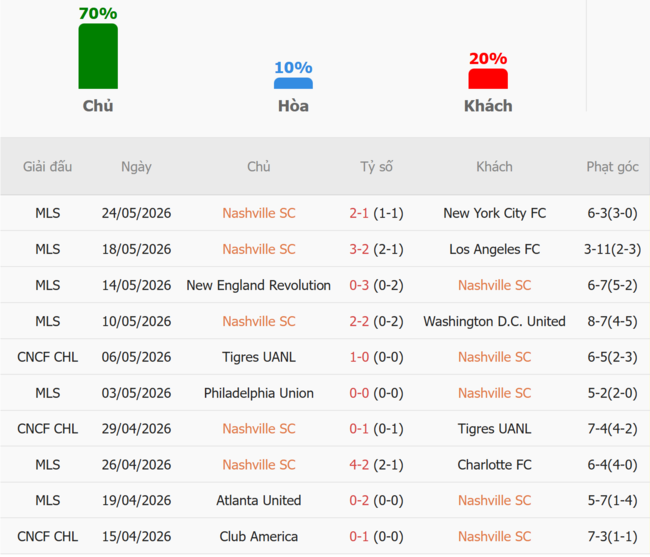
Task: Open the Atlanta United team link
Action: point(259,500)
